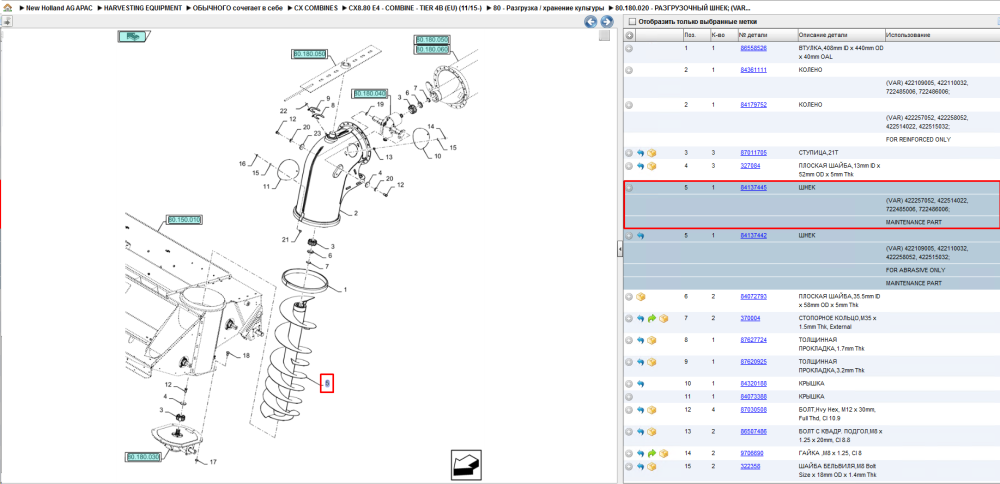Sort by 'Описание детали' column header
This screenshot has width=1000, height=484.
tap(821, 35)
